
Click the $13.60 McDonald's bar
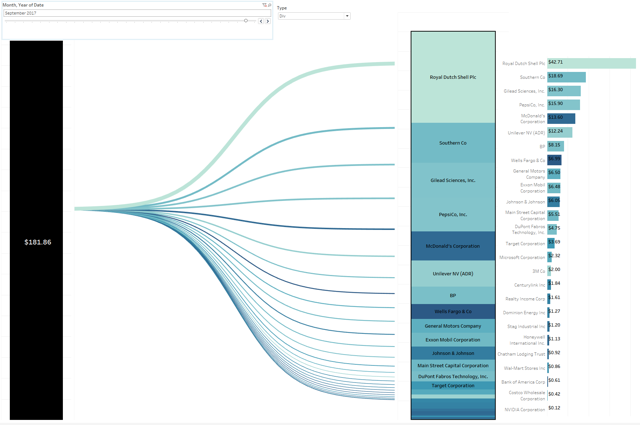tap(561, 118)
